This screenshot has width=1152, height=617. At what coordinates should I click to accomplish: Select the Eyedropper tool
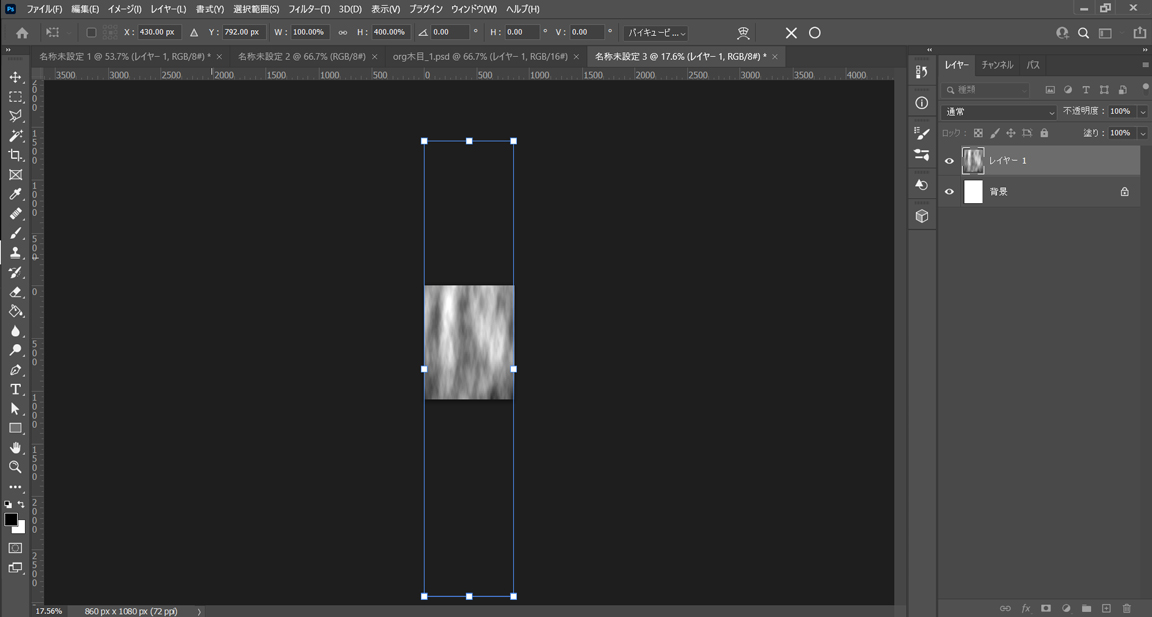(15, 194)
